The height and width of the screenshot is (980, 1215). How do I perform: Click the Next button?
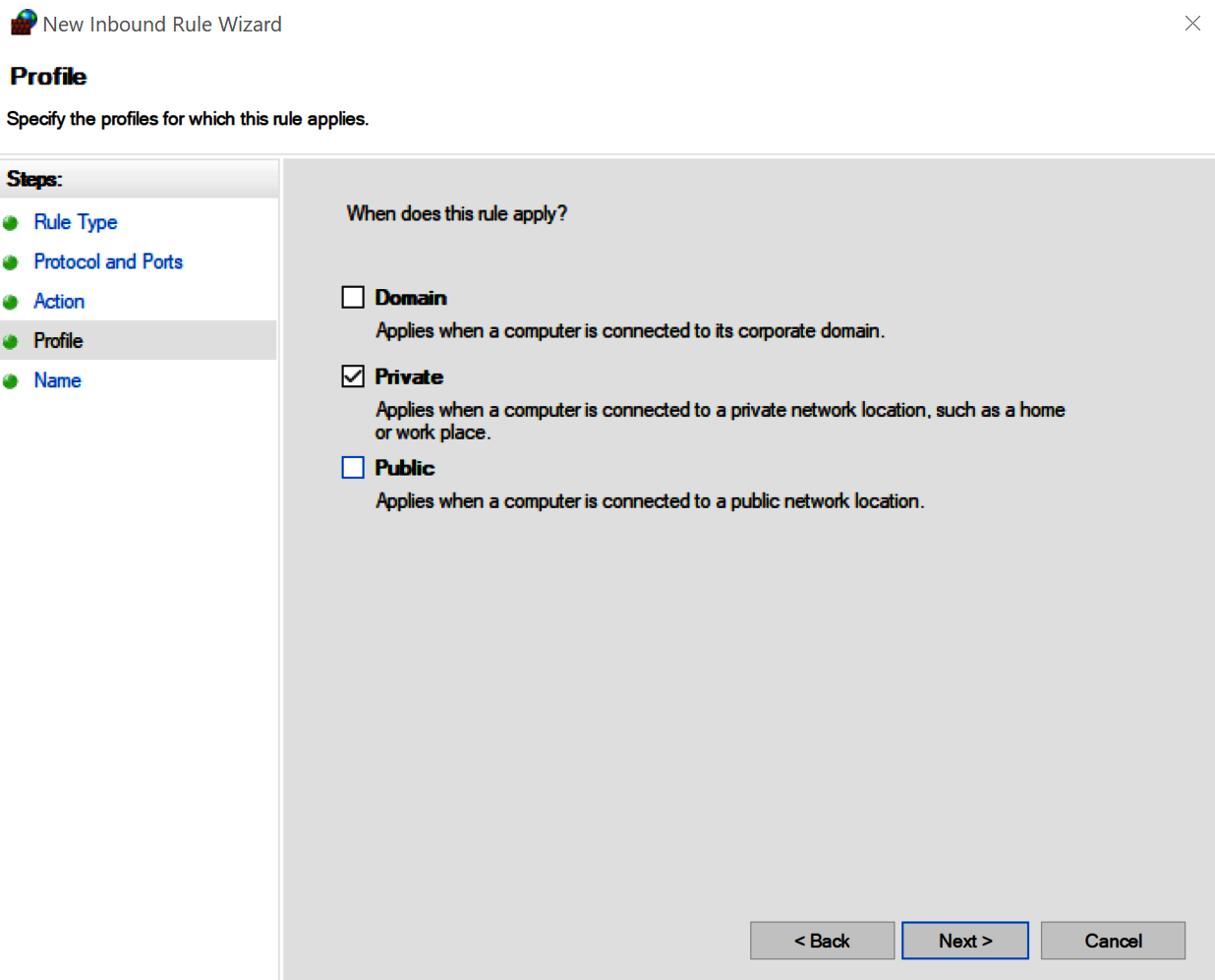(x=964, y=940)
